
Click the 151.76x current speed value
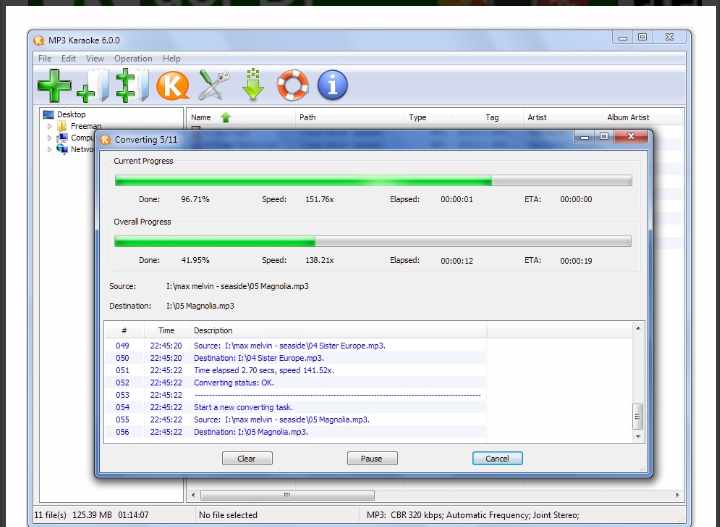pyautogui.click(x=320, y=199)
